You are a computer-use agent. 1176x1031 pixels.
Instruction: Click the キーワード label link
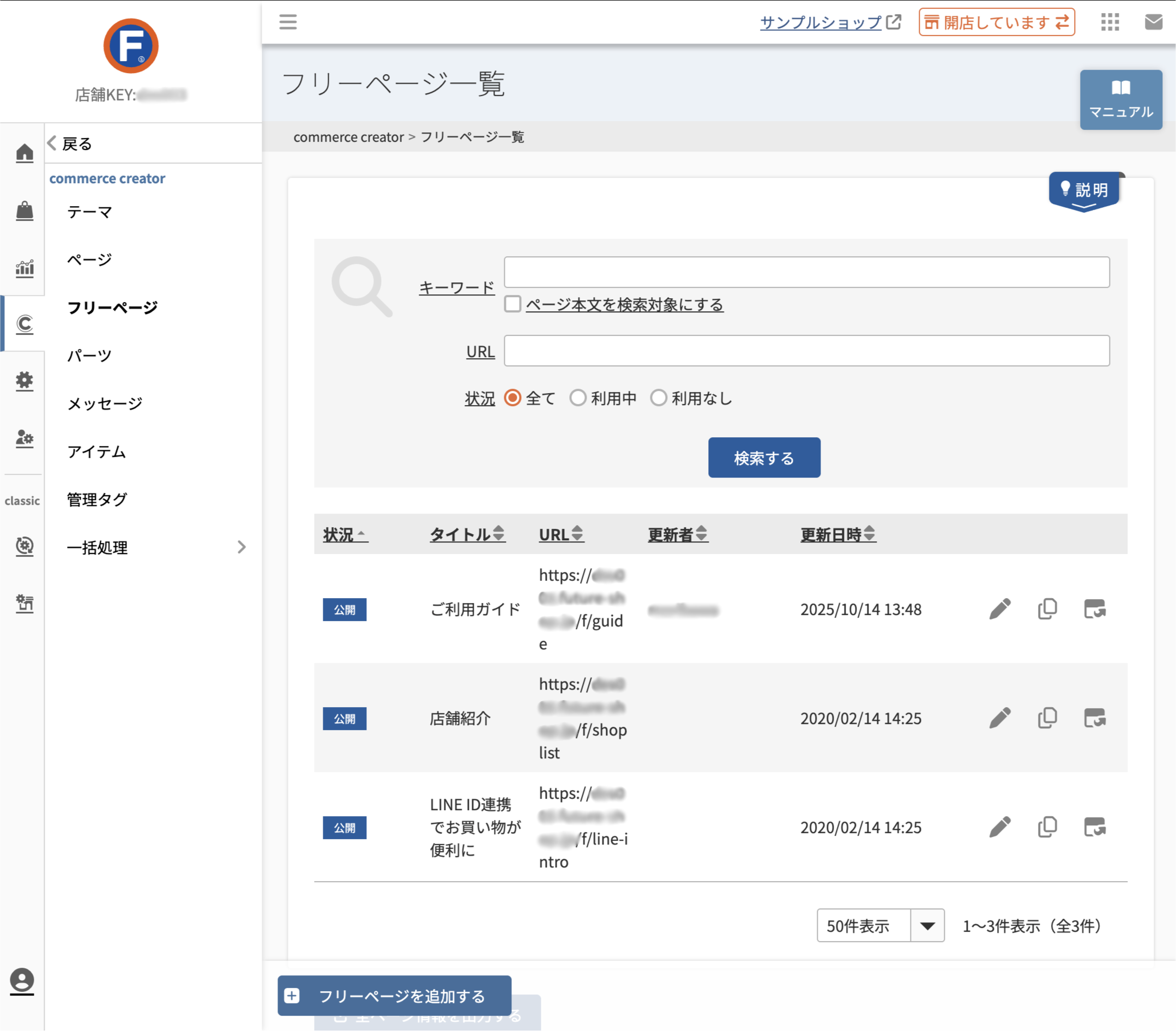click(x=457, y=287)
